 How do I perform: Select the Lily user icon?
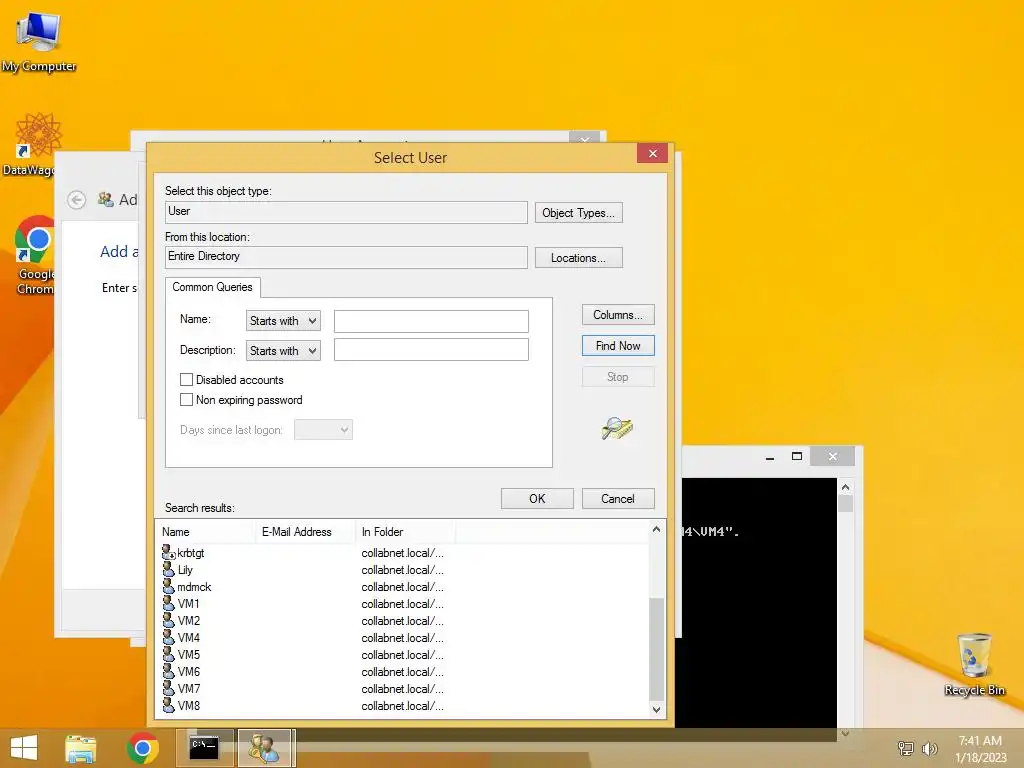pyautogui.click(x=168, y=569)
